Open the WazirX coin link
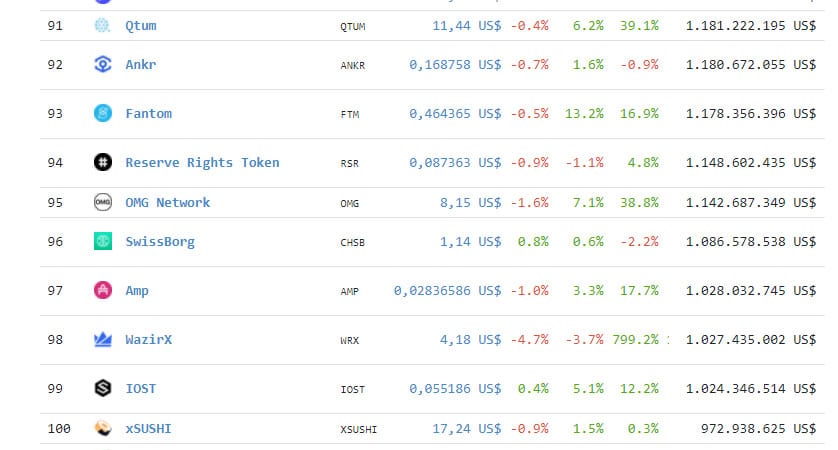 tap(148, 340)
